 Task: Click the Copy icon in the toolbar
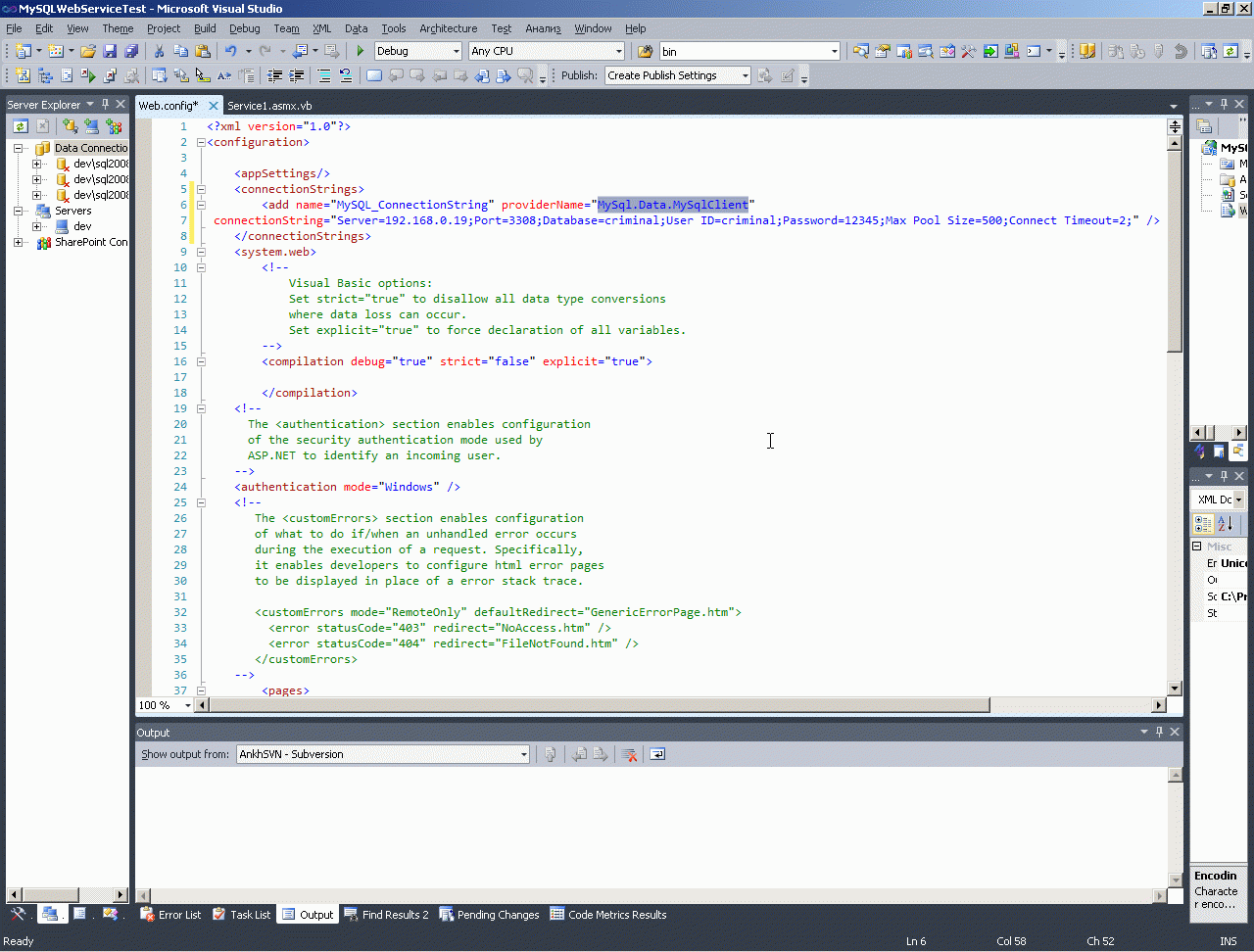[x=180, y=51]
